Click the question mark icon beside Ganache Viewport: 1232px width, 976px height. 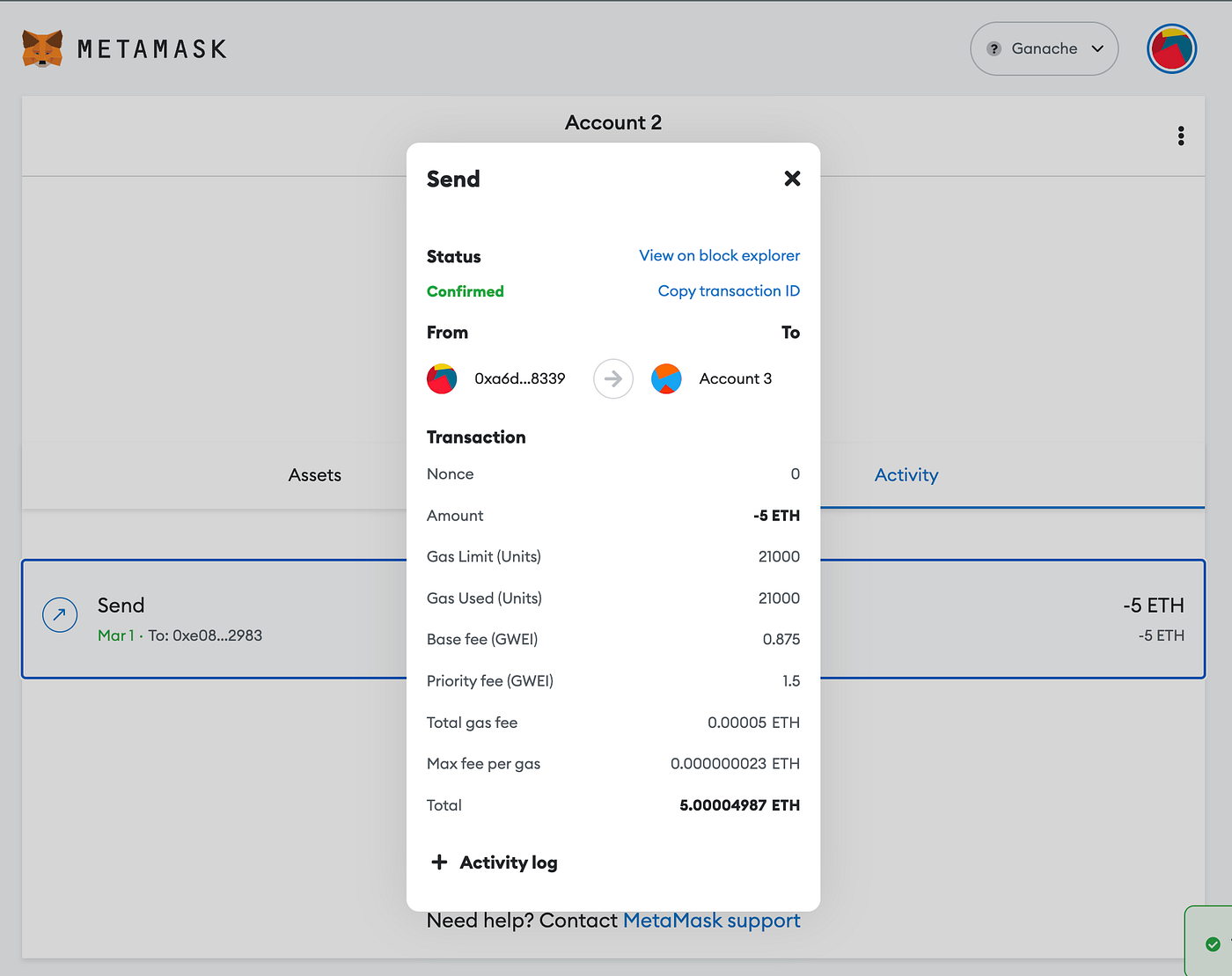pyautogui.click(x=994, y=48)
